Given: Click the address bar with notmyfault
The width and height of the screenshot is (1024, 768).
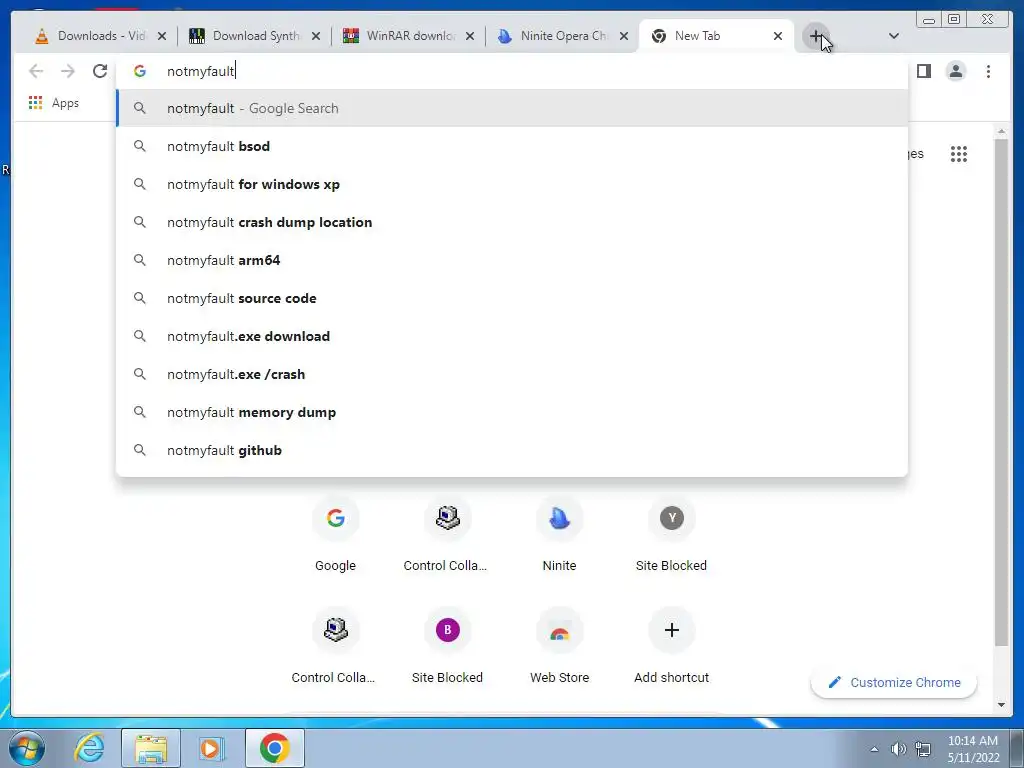Looking at the screenshot, I should pos(512,71).
